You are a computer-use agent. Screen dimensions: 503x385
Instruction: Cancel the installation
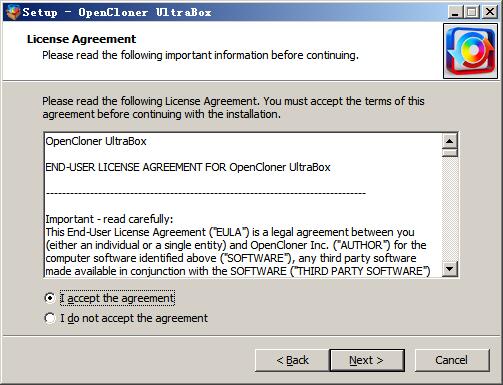tap(452, 360)
